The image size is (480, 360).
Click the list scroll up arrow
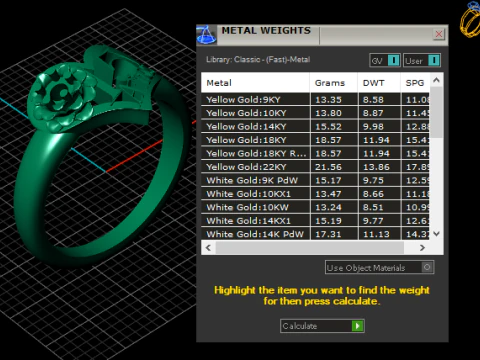point(436,80)
